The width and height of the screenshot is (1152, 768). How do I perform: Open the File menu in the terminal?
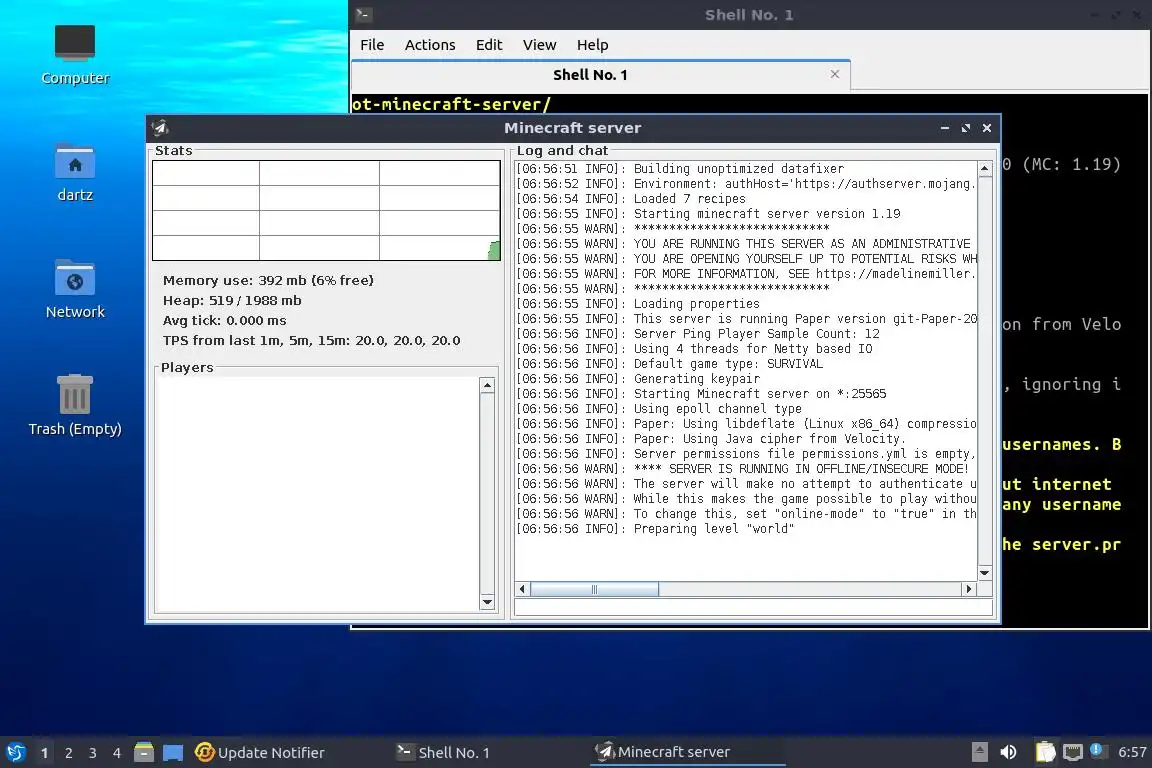[372, 45]
